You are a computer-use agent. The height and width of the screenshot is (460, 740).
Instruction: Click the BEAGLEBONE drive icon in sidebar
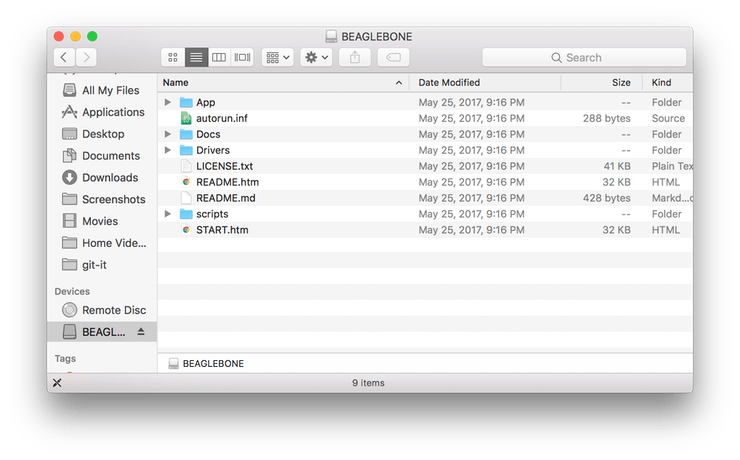[69, 332]
